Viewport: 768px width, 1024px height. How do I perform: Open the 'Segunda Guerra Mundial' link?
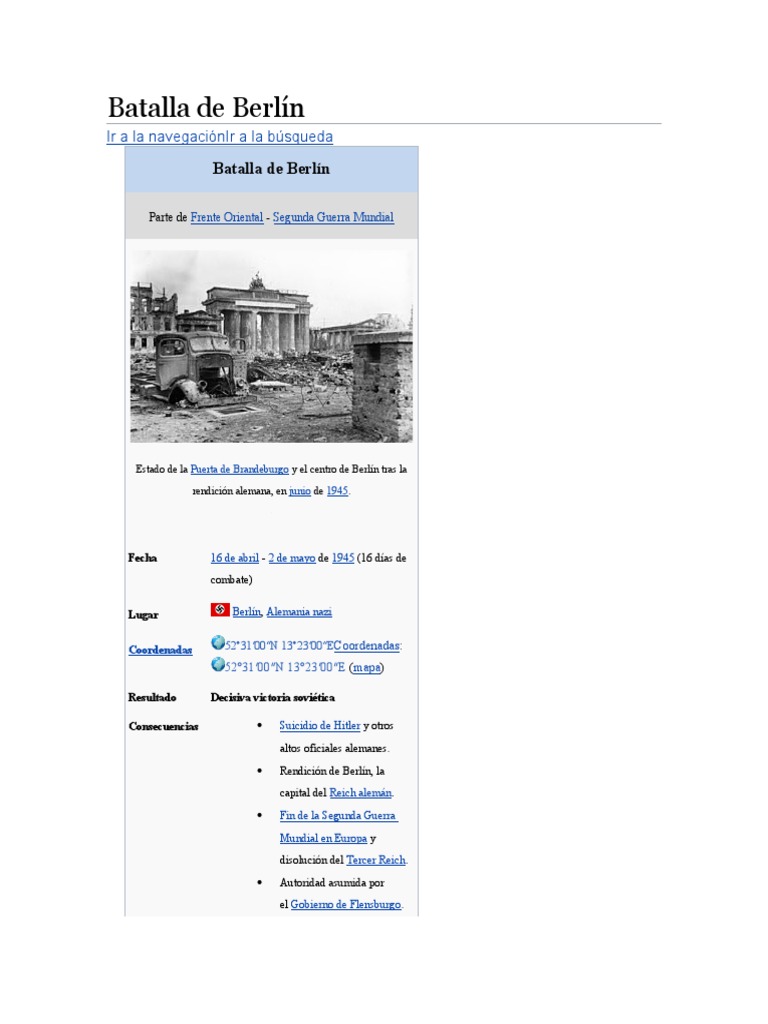[333, 217]
